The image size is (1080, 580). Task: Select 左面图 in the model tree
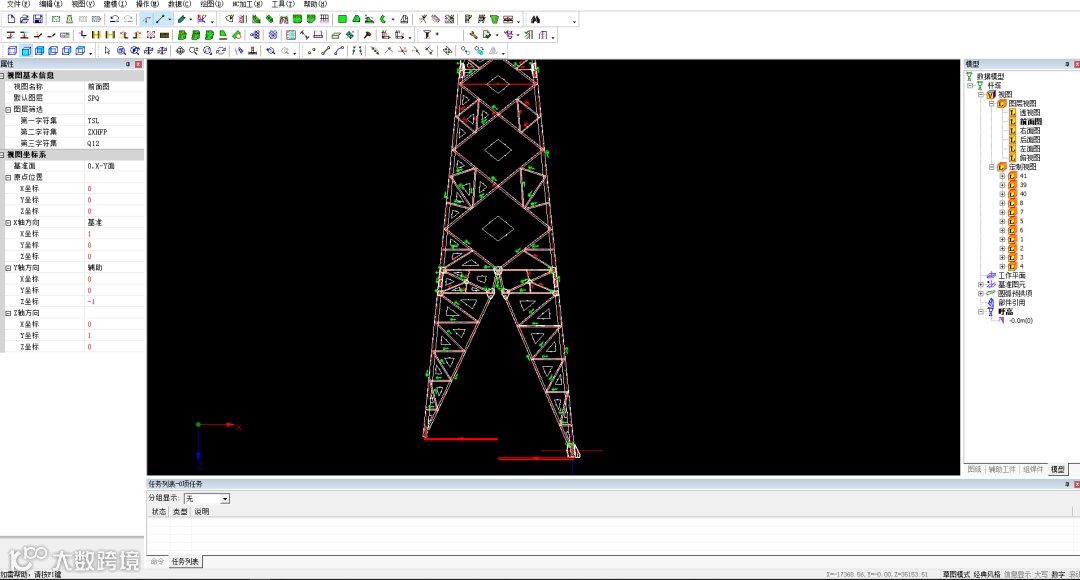point(1030,148)
